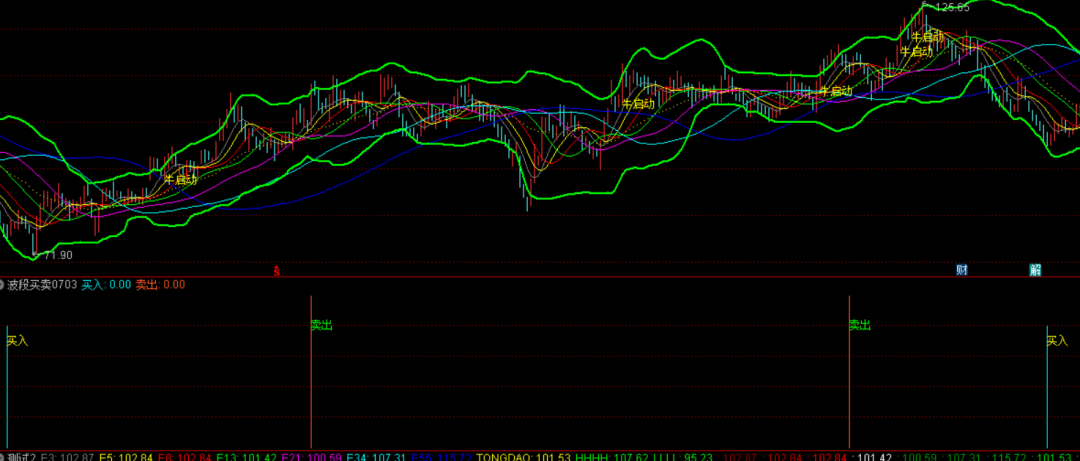Click the cyan 买入: 0.00 readout
The image size is (1080, 461).
coord(106,284)
